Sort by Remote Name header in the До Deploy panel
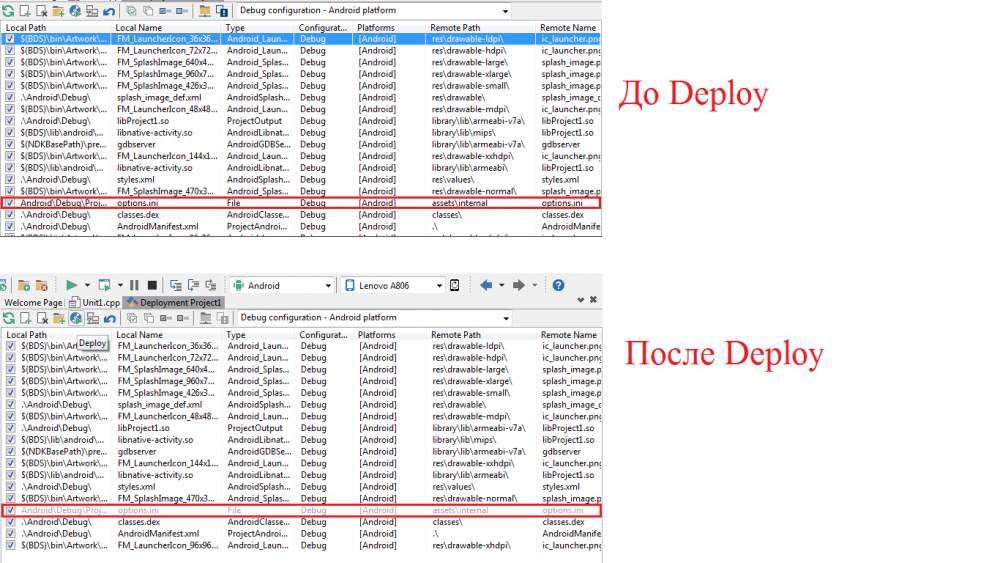This screenshot has height=563, width=1000. (568, 27)
